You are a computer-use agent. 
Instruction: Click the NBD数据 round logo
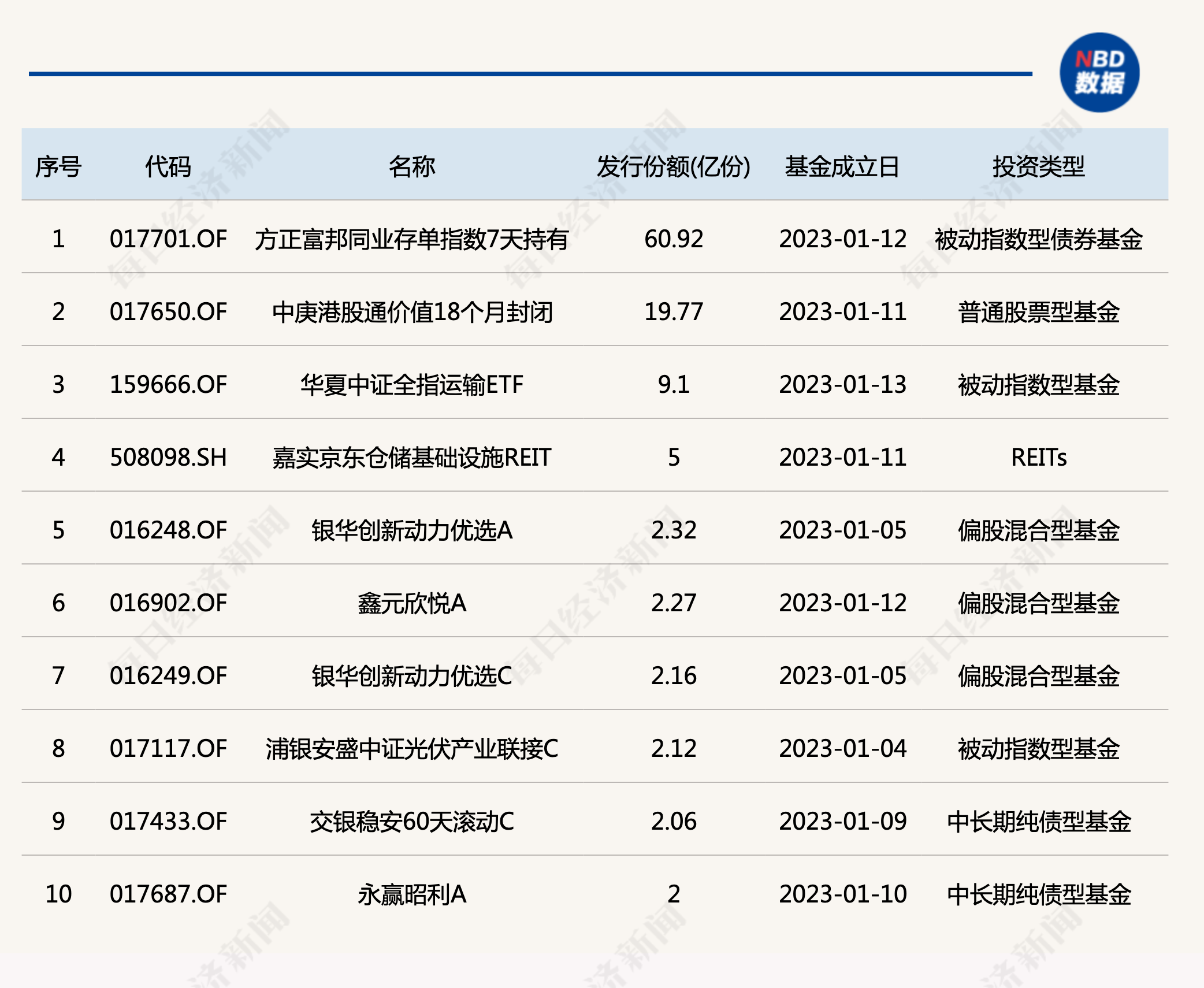[1099, 73]
